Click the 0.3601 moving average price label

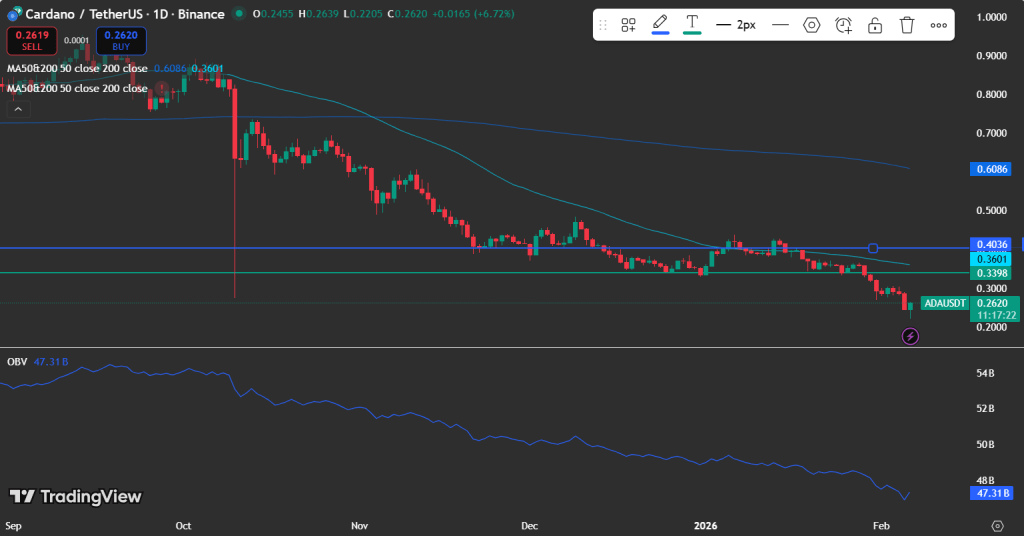coord(991,259)
